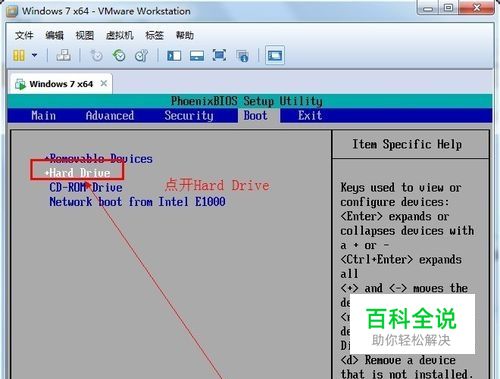
Task: Select the CD-ROM Drive boot entry
Action: (86, 187)
